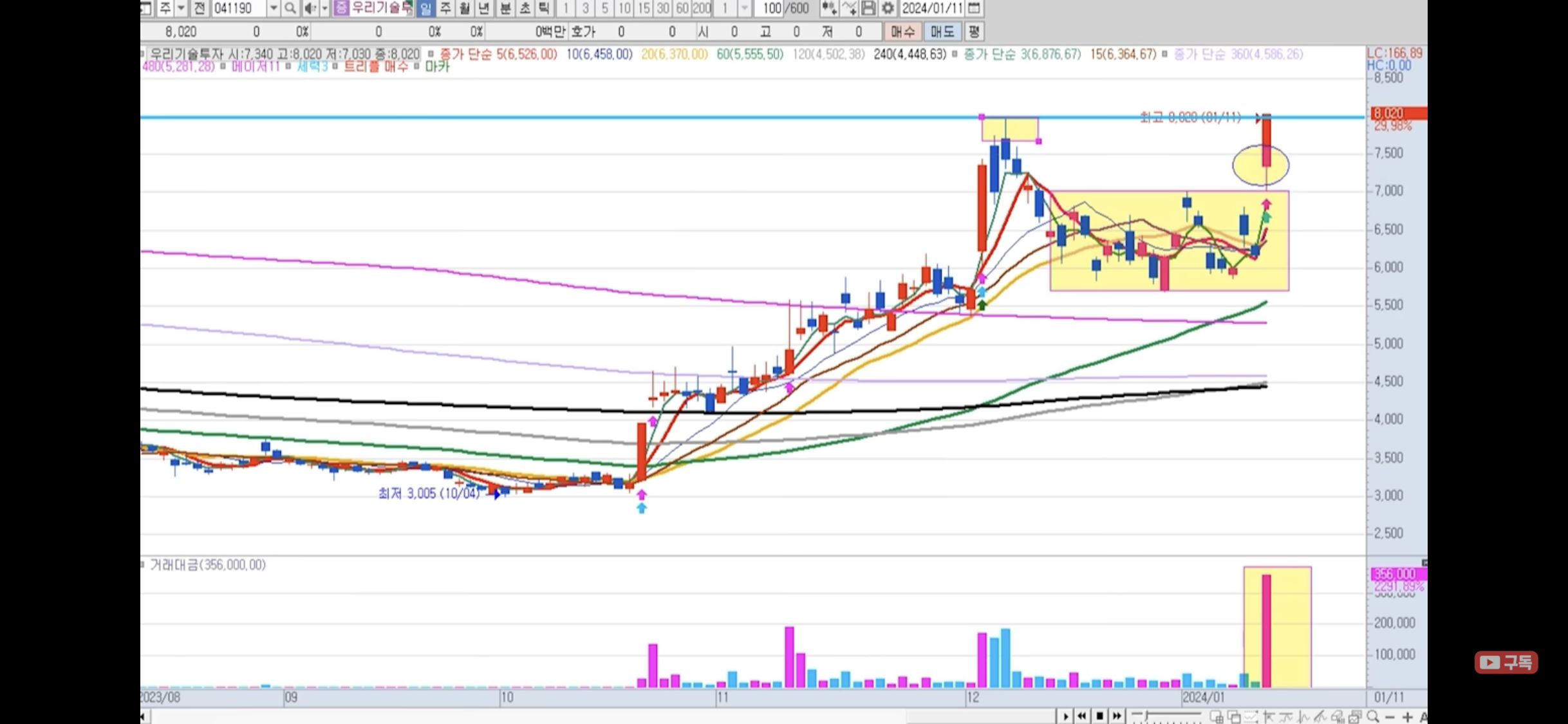Click the 매도 sell button
The width and height of the screenshot is (1568, 724).
(942, 32)
